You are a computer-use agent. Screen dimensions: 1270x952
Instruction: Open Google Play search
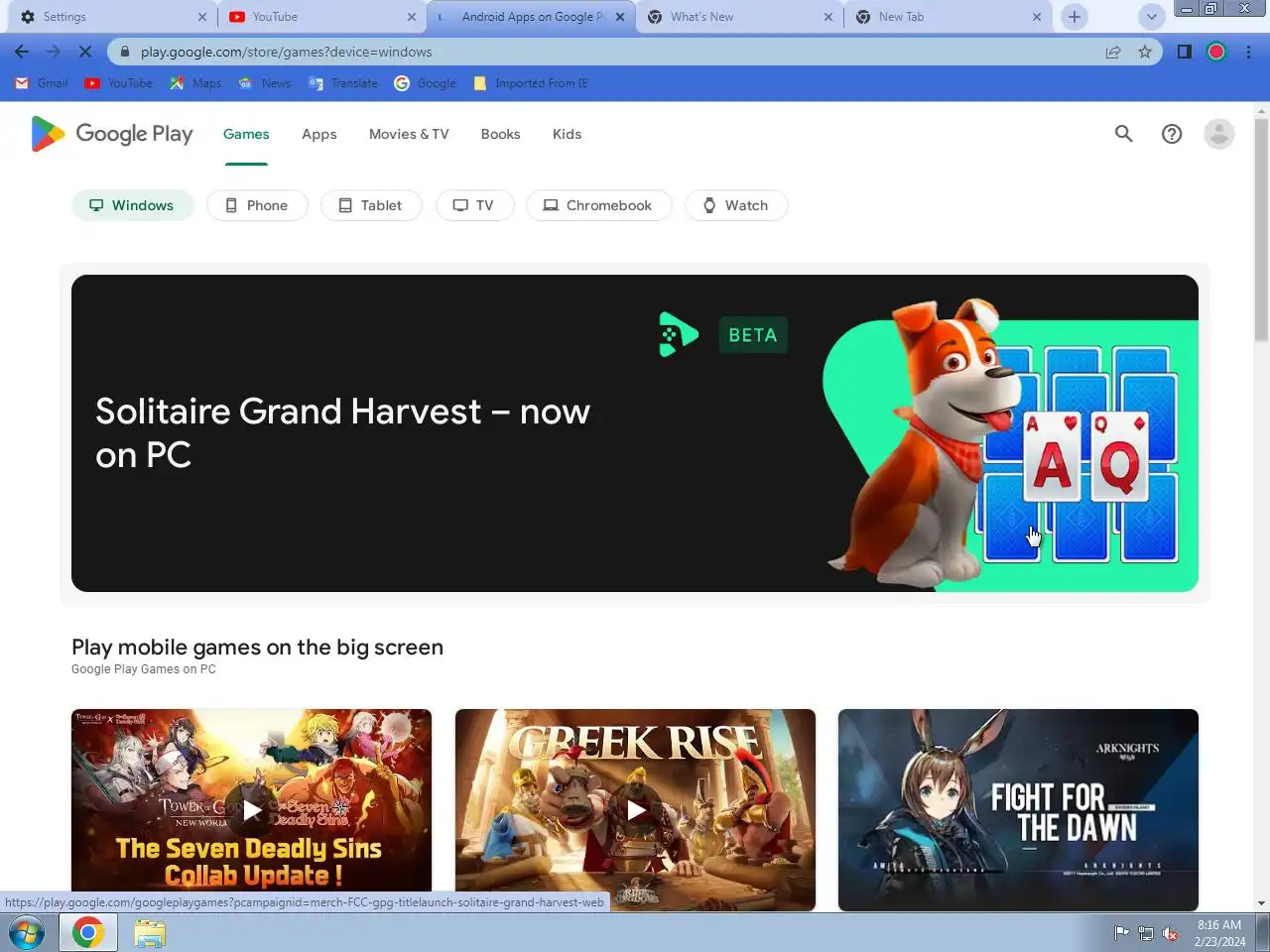[x=1123, y=134]
